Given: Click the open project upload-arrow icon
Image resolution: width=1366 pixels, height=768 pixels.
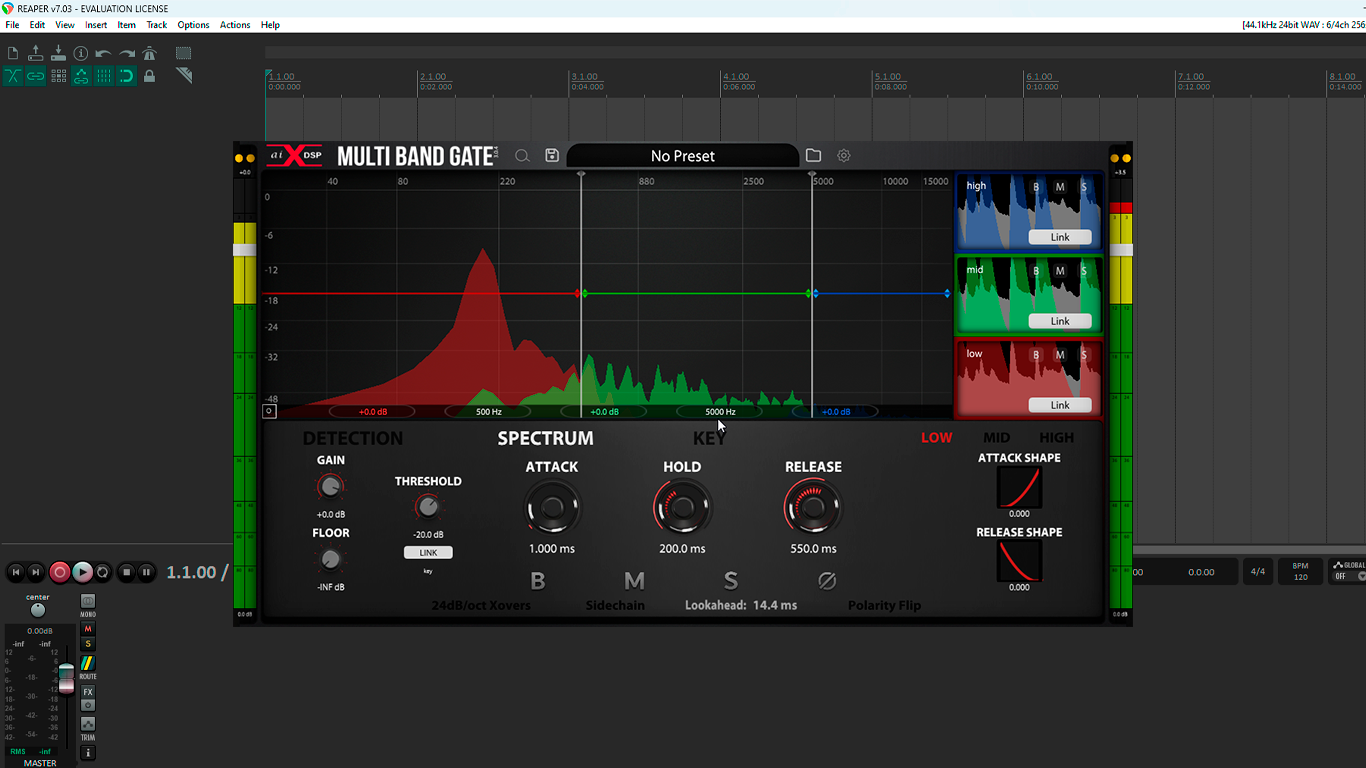Looking at the screenshot, I should 36,53.
